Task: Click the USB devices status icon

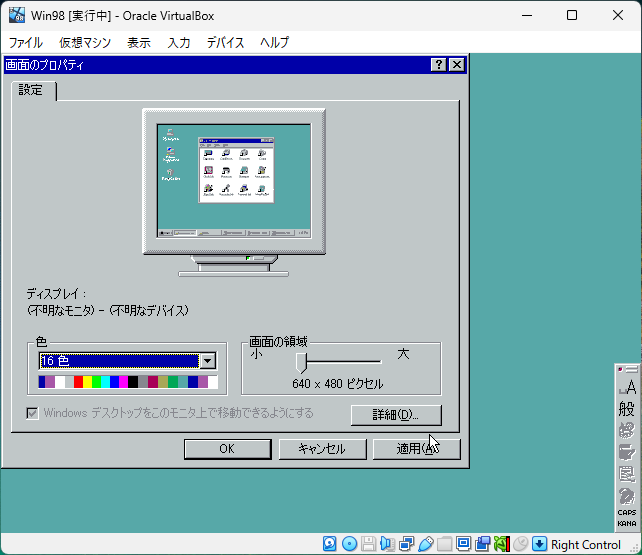Action: [x=425, y=544]
